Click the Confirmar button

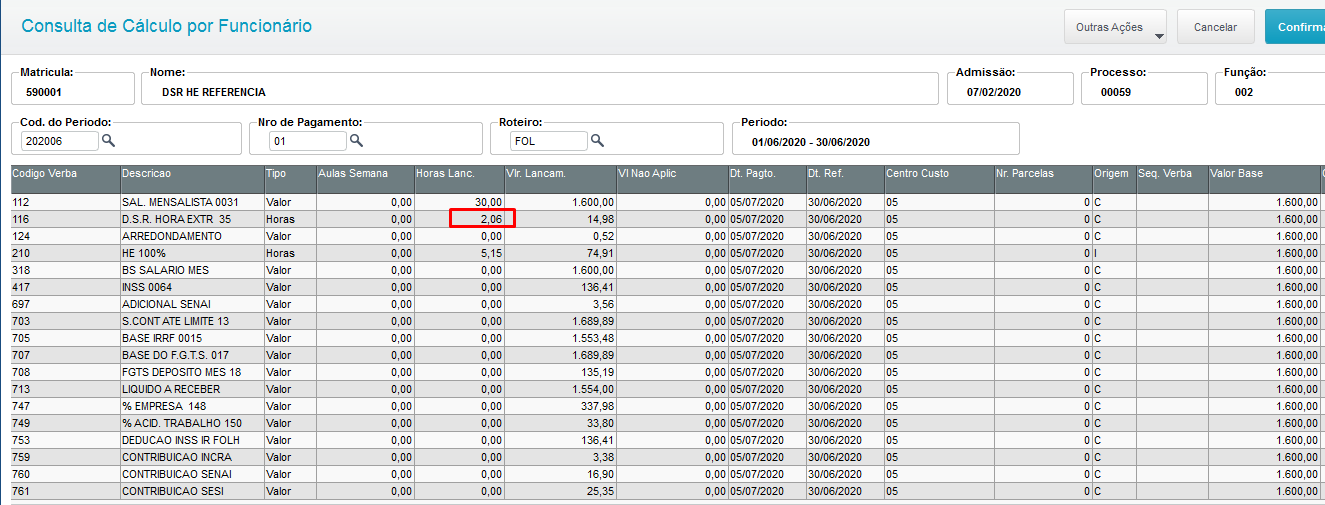1295,27
